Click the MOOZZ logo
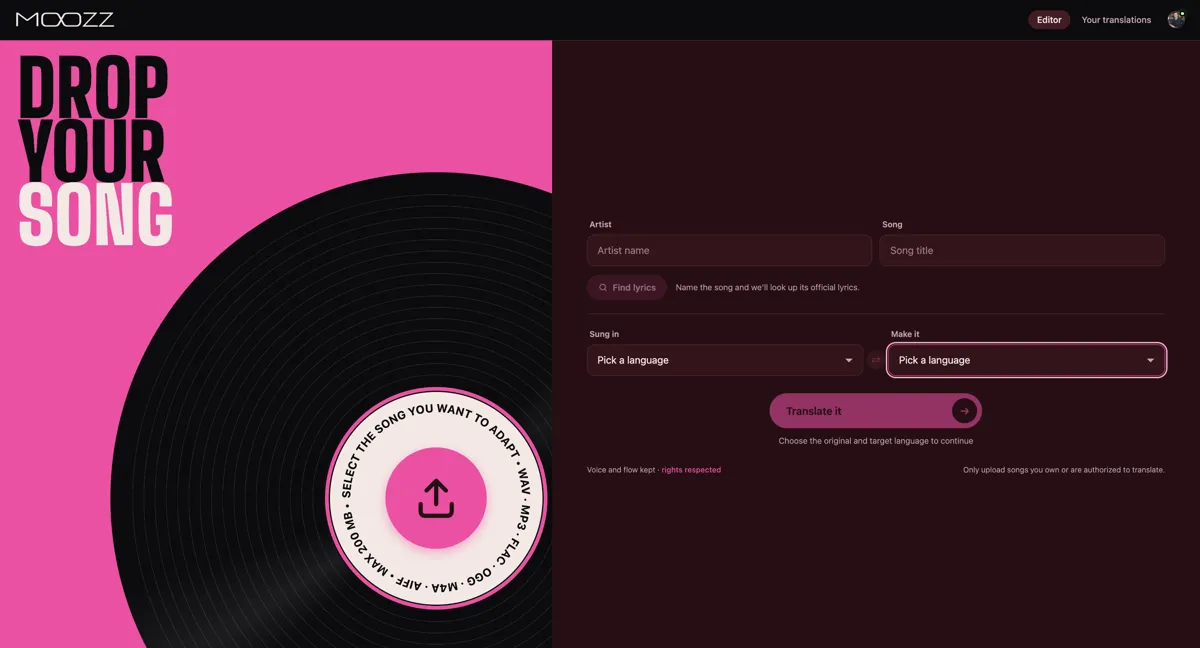 coord(65,19)
